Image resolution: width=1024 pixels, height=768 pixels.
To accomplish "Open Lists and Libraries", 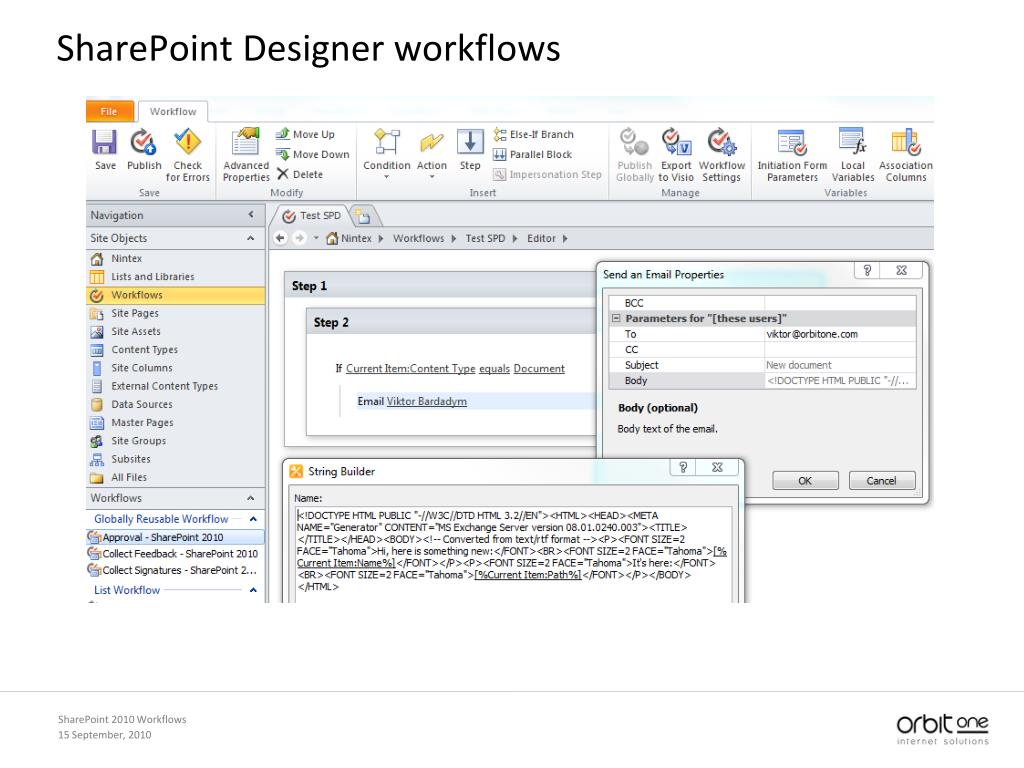I will 175,277.
